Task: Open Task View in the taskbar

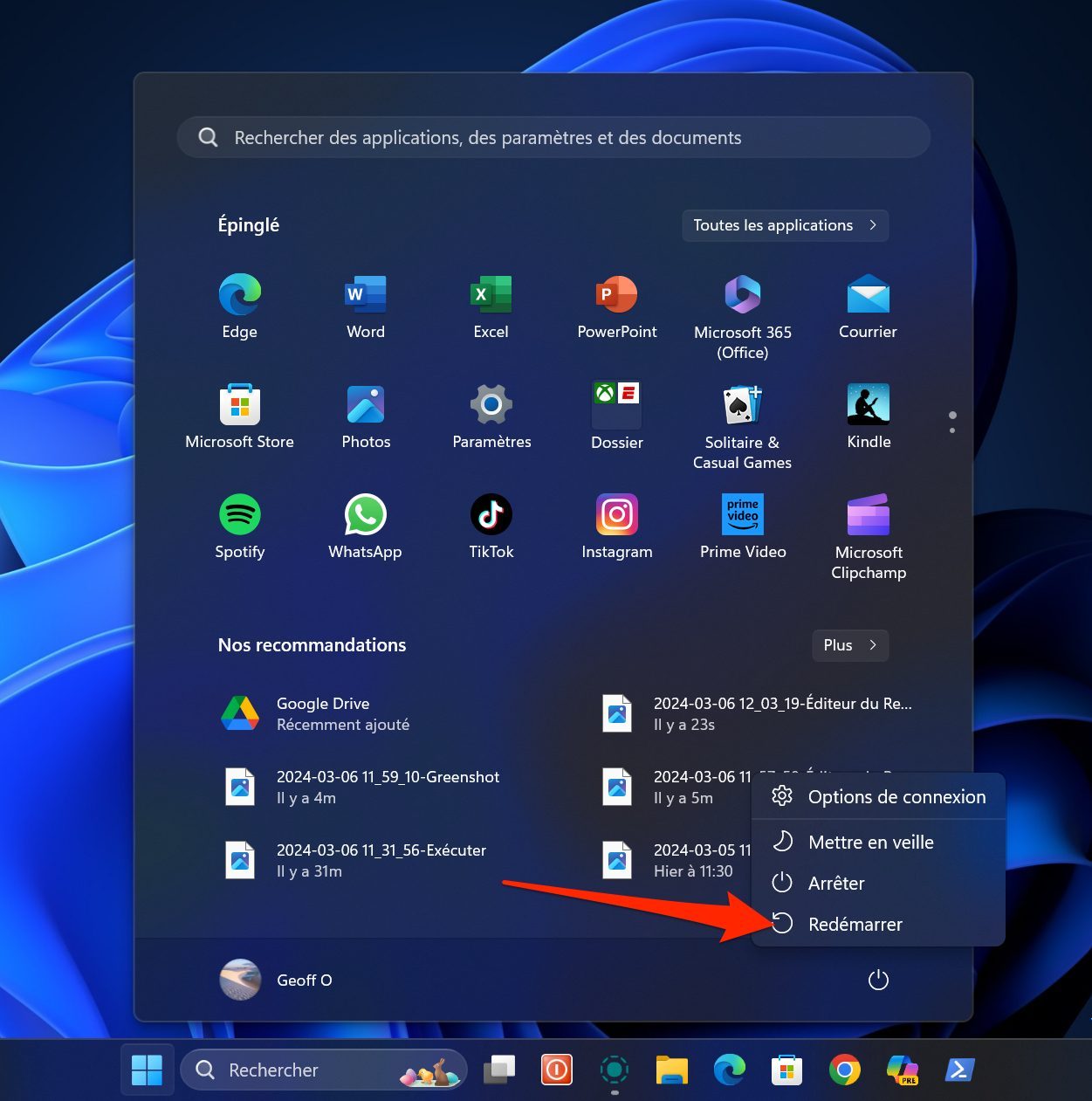Action: pyautogui.click(x=499, y=1070)
